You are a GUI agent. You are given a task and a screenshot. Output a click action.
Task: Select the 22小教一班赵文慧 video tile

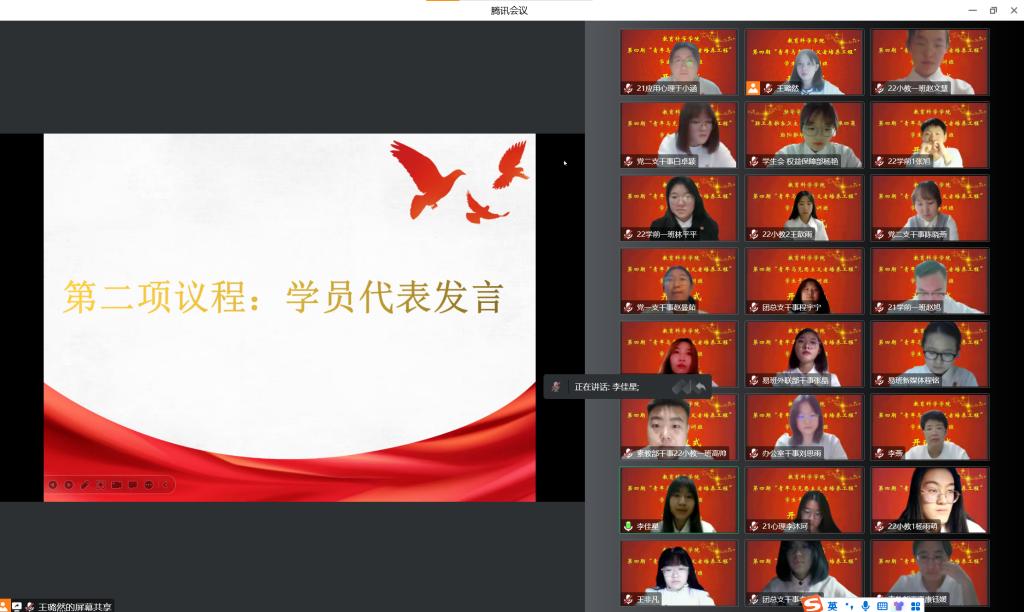coord(929,62)
